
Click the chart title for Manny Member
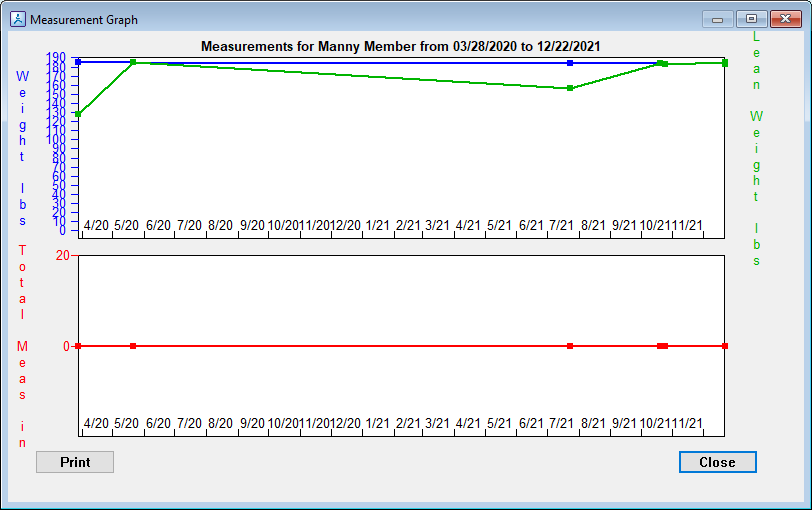[x=401, y=46]
